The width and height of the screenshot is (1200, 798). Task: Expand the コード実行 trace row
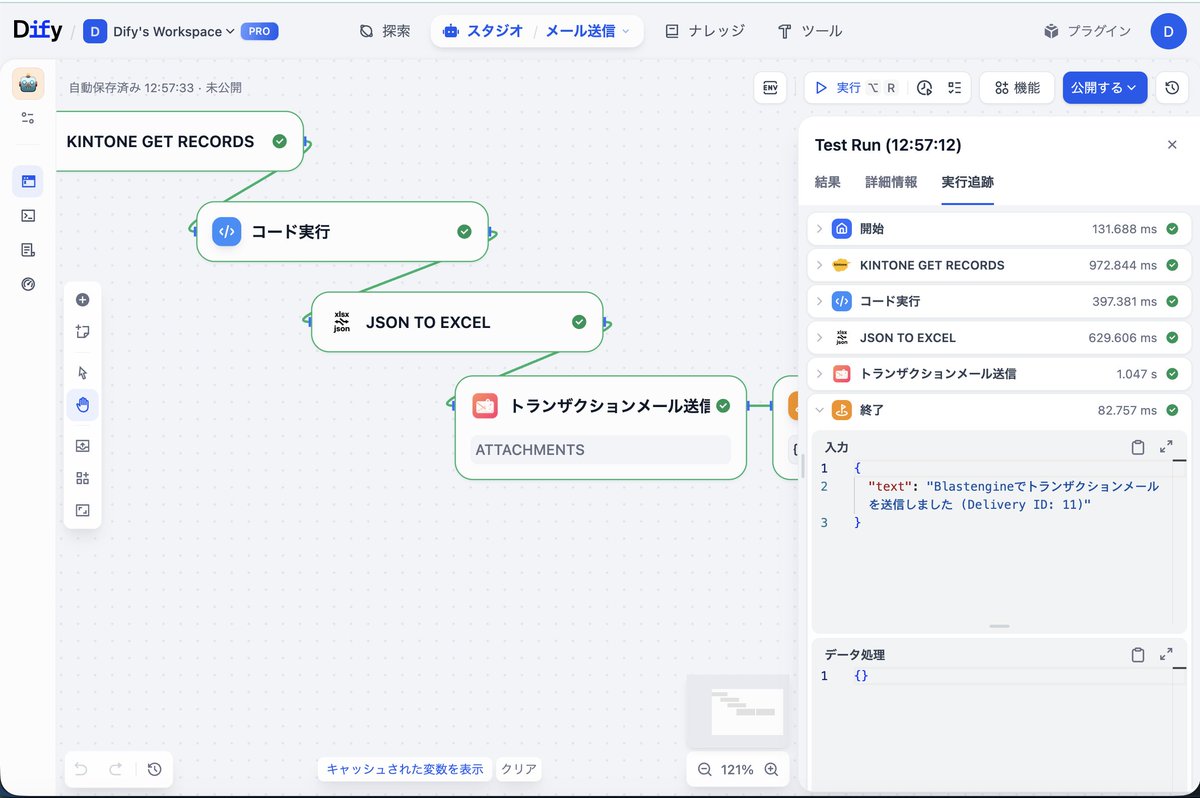pyautogui.click(x=998, y=301)
